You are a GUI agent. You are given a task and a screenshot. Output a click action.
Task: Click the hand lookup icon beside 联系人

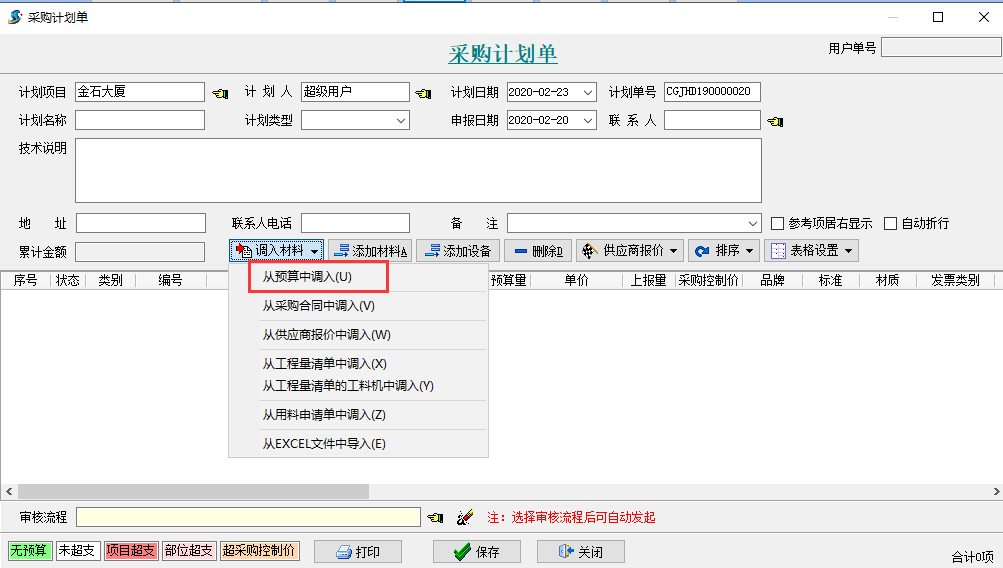pyautogui.click(x=774, y=121)
